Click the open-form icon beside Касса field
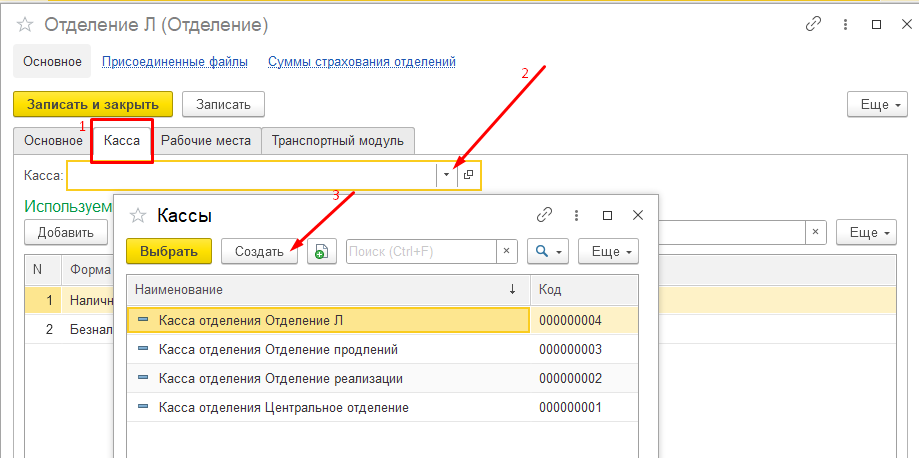Screen dimensions: 919x458 click(468, 174)
